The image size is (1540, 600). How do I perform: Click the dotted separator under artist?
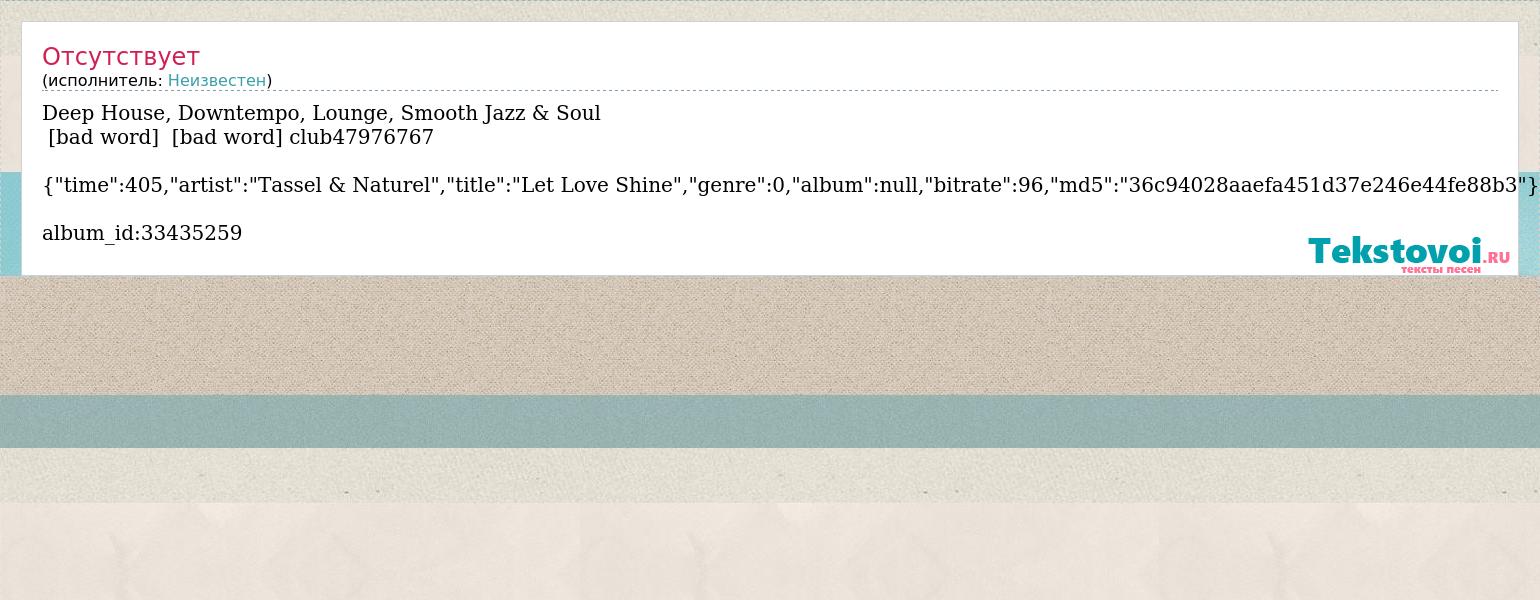pyautogui.click(x=770, y=91)
